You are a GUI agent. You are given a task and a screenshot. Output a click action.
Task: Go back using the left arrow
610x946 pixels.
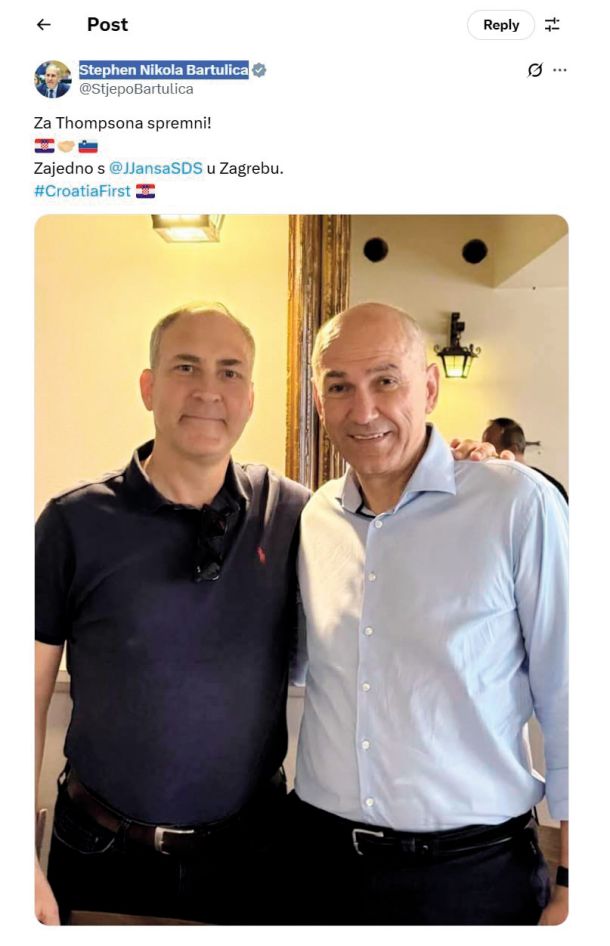pyautogui.click(x=43, y=25)
